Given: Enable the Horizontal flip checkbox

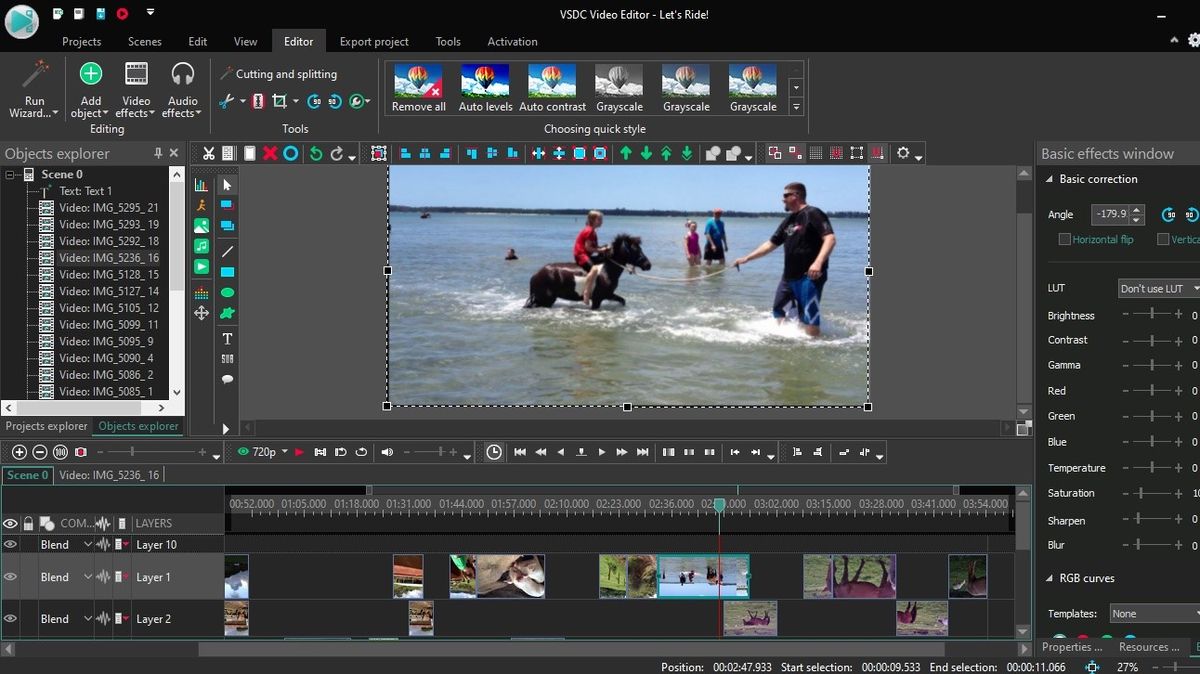Looking at the screenshot, I should coord(1065,239).
